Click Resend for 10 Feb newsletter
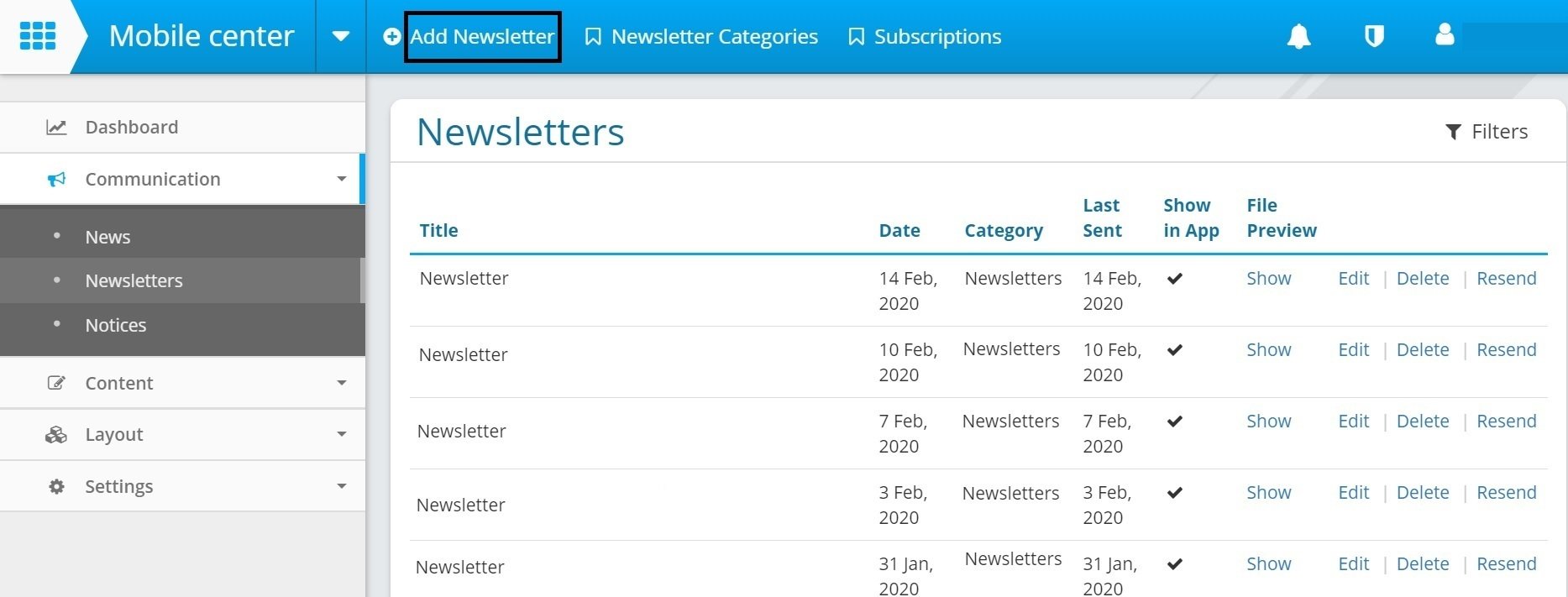 click(1507, 350)
